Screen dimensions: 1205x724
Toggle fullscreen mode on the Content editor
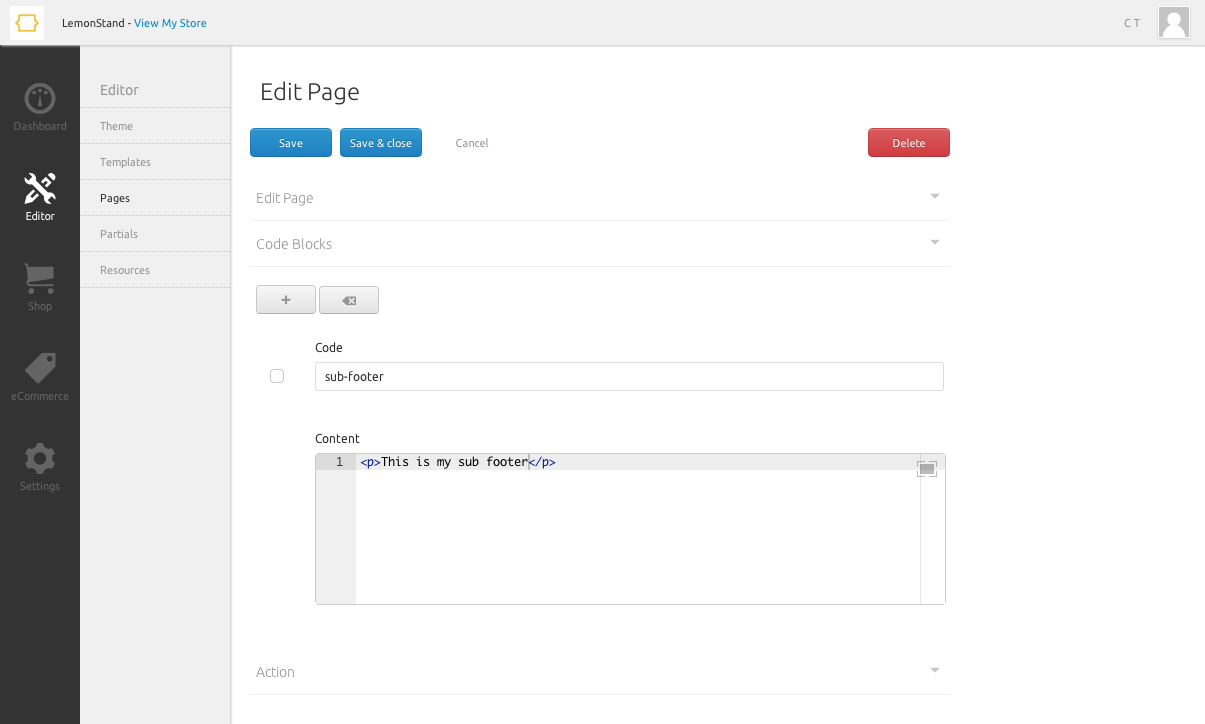click(x=926, y=467)
